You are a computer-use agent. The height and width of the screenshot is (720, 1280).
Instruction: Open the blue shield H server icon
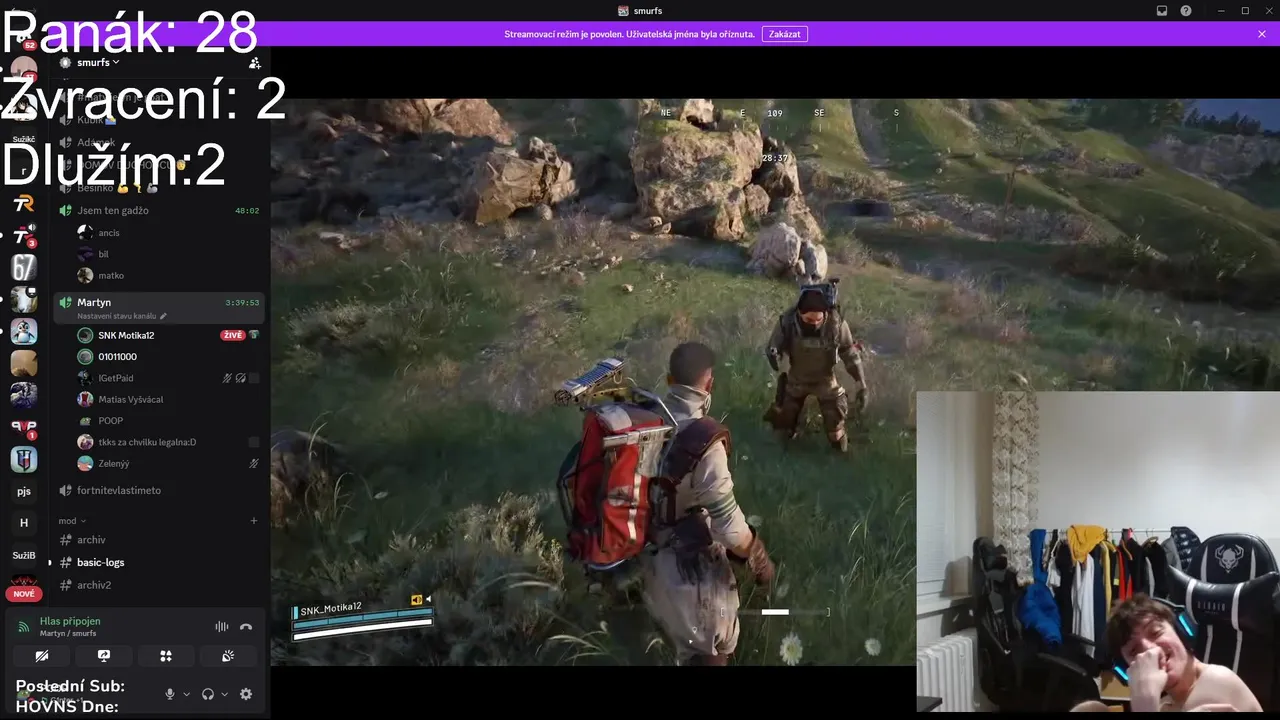click(x=24, y=459)
